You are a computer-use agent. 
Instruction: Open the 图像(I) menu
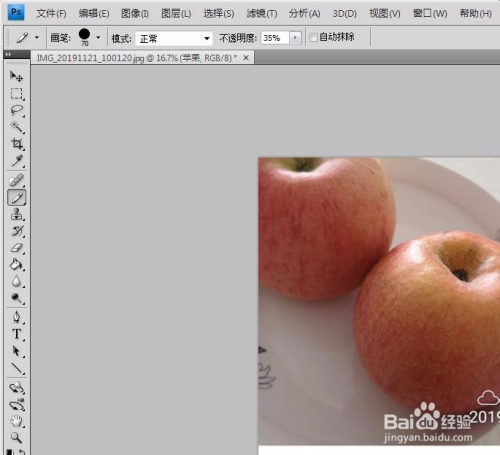(135, 14)
